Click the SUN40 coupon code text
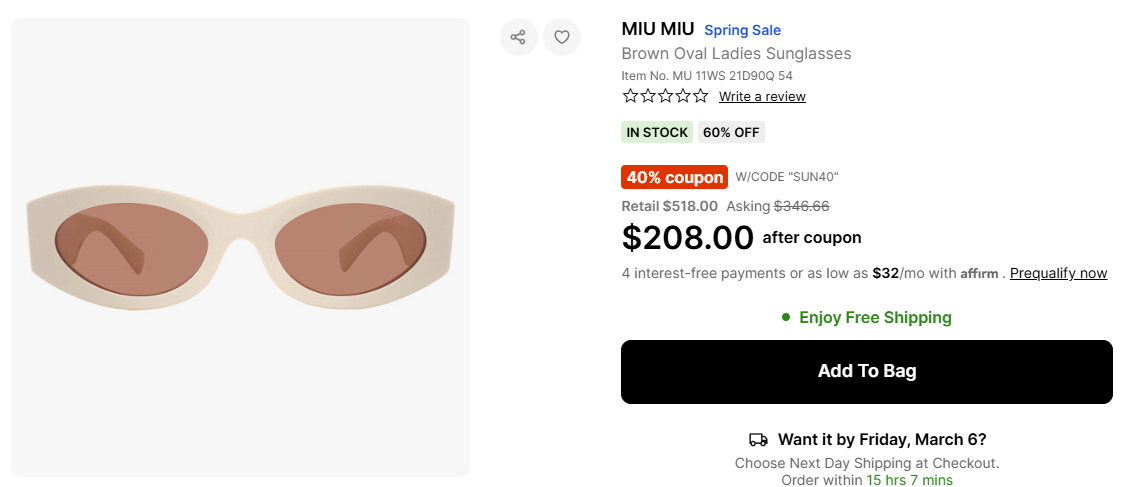Viewport: 1128px width, 487px height. pyautogui.click(x=786, y=177)
